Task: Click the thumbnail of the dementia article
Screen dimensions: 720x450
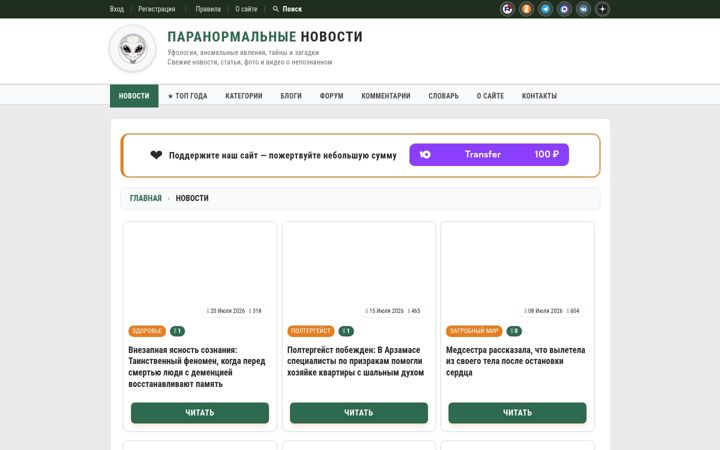Action: (200, 271)
